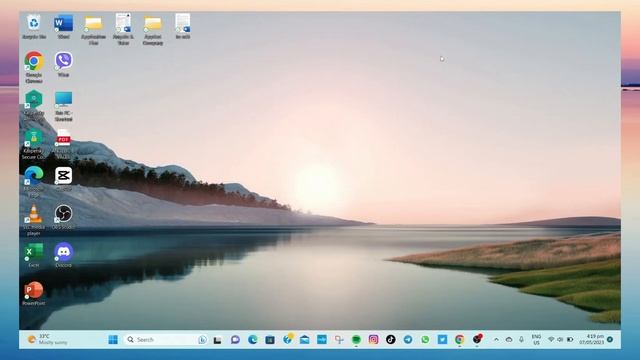Open Microsoft Store from the taskbar

(270, 340)
